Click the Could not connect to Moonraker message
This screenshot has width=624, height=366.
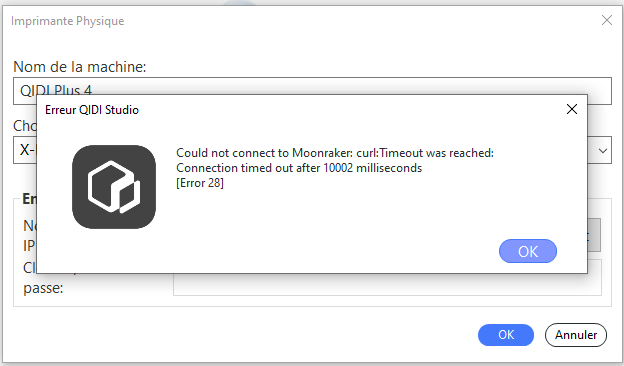click(x=335, y=153)
